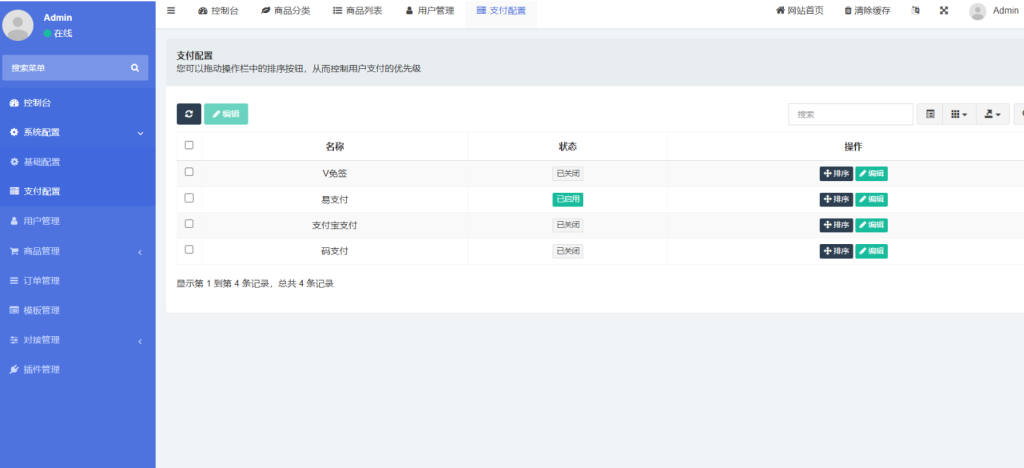
Task: Click the sort button in the 码支付 row
Action: pos(836,251)
